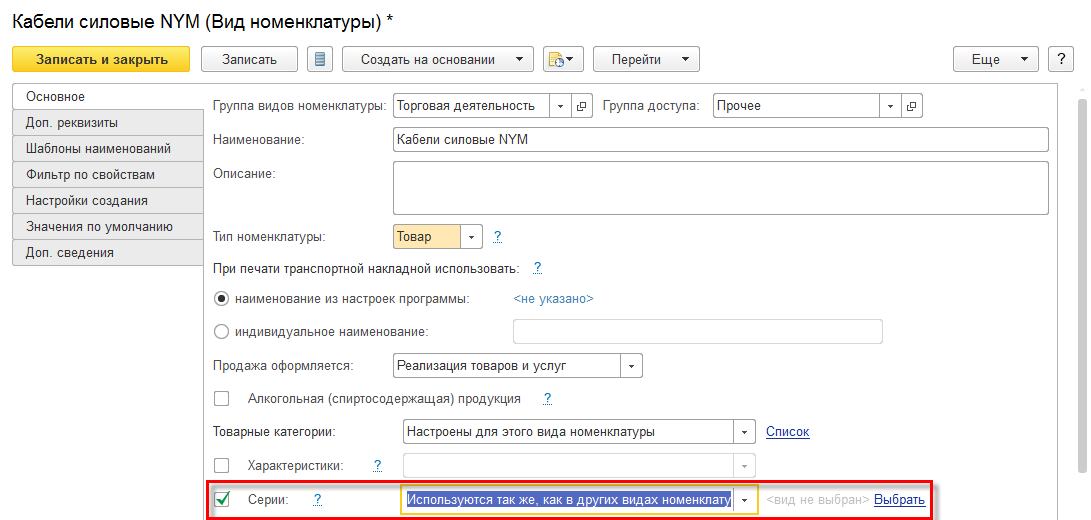This screenshot has height=520, width=1091.
Task: Open the Группа видов номенклатуры value form icon
Action: click(582, 106)
